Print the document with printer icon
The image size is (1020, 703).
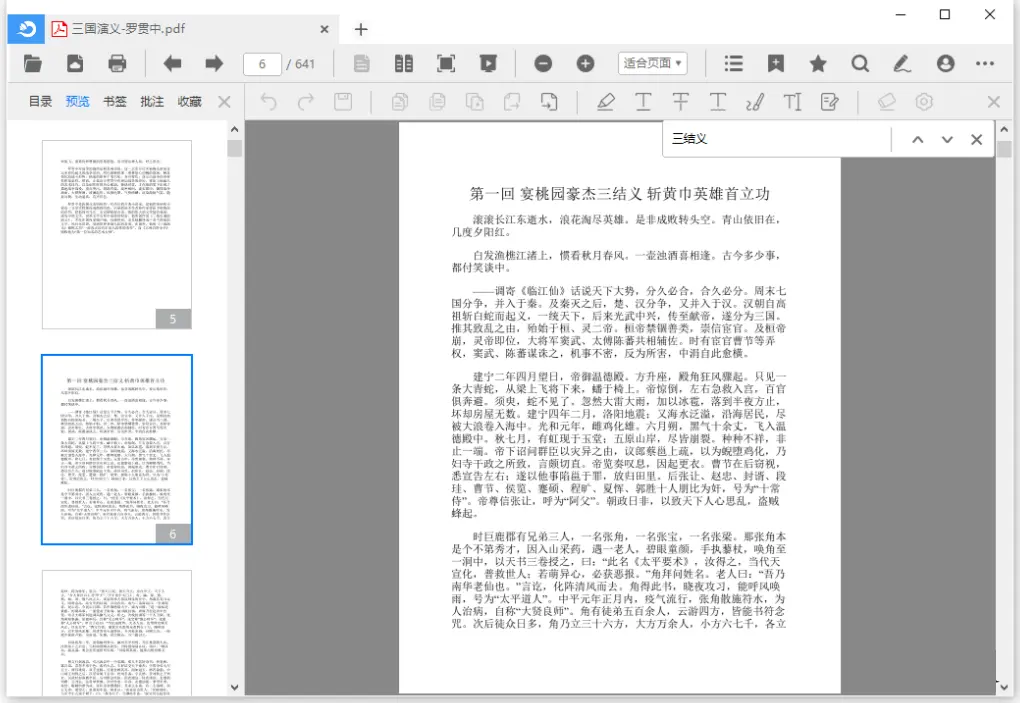pos(117,63)
